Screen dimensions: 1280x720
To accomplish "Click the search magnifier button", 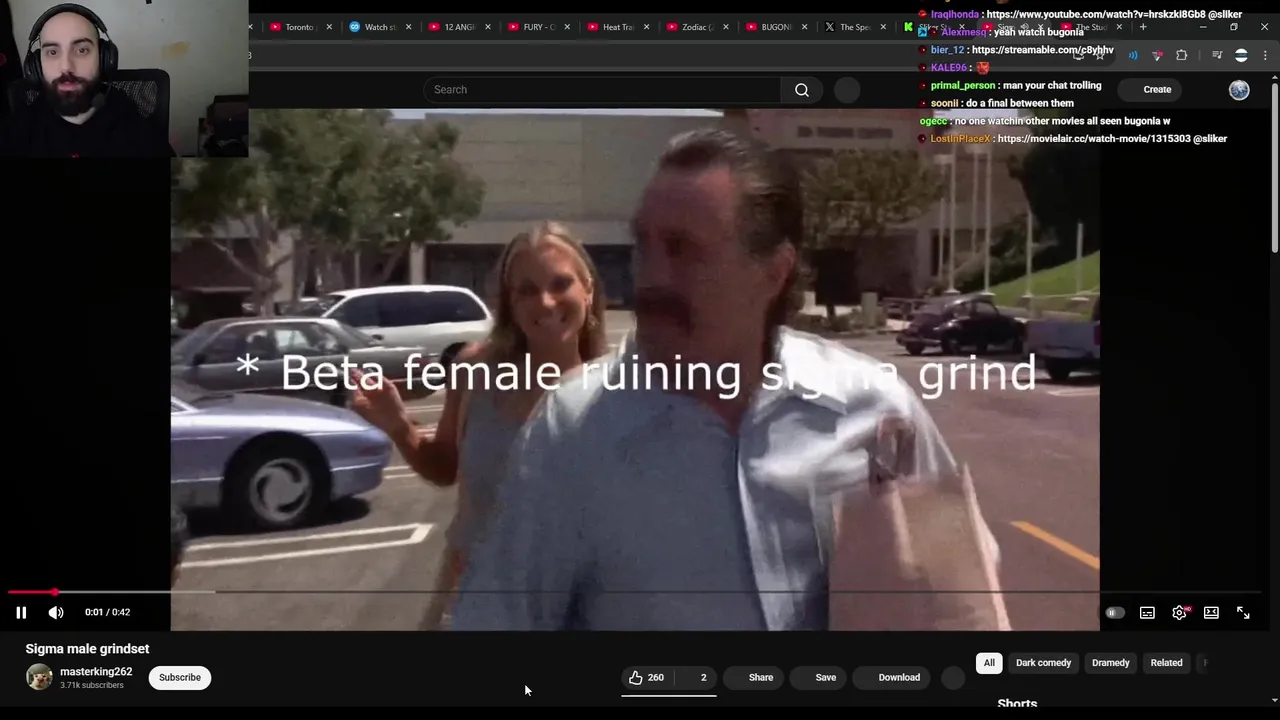I will point(802,90).
